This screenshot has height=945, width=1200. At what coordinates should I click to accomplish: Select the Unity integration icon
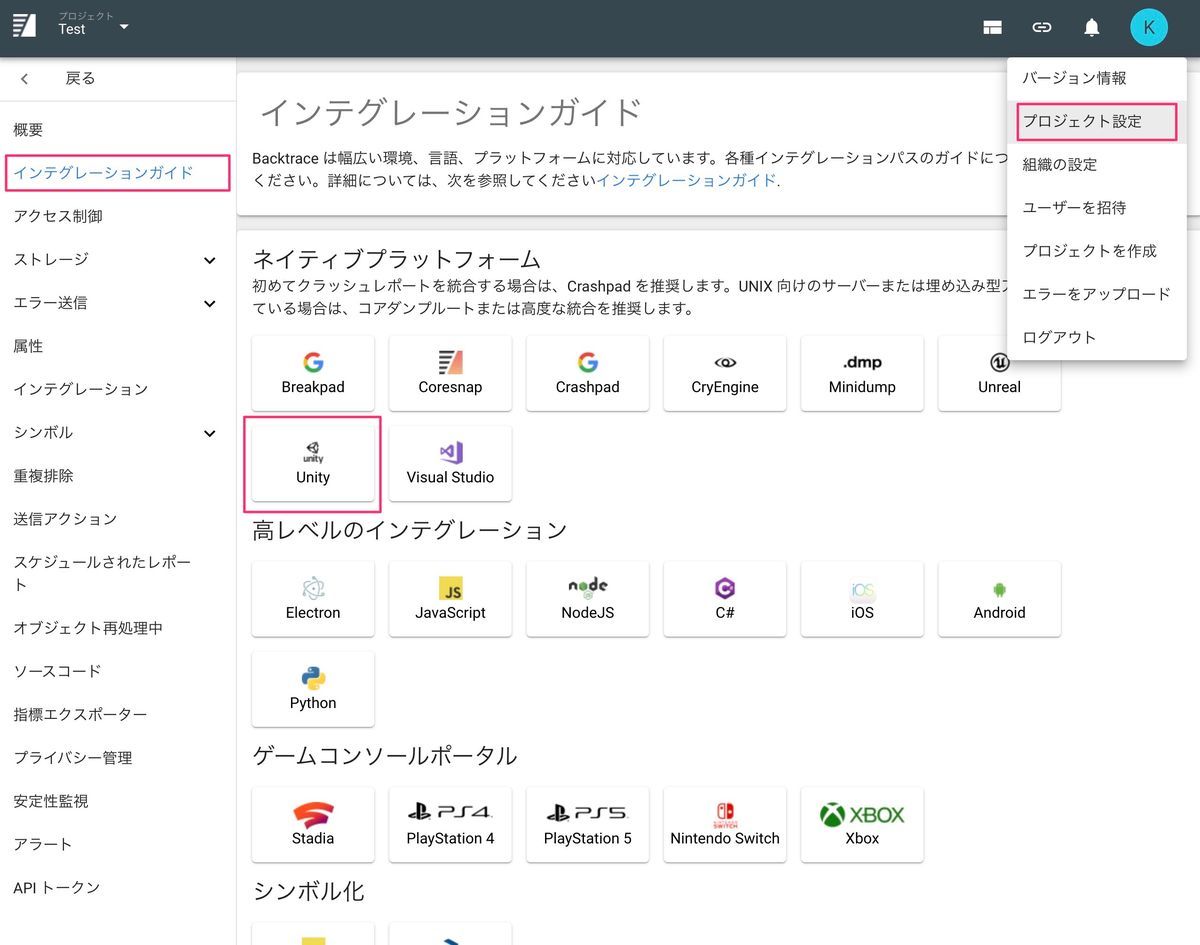tap(312, 463)
